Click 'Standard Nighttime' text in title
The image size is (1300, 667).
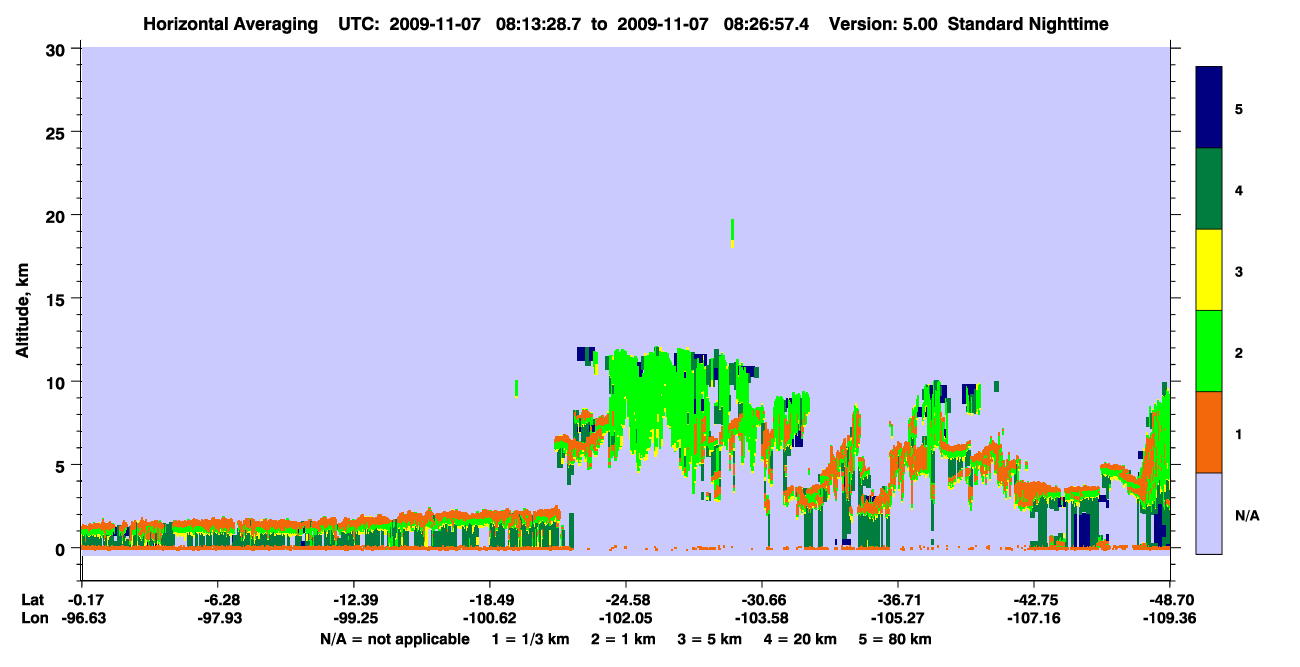pos(1028,23)
